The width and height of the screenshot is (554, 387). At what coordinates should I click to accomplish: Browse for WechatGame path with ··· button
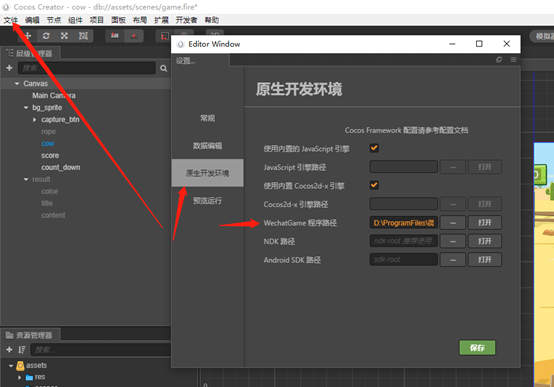[453, 223]
